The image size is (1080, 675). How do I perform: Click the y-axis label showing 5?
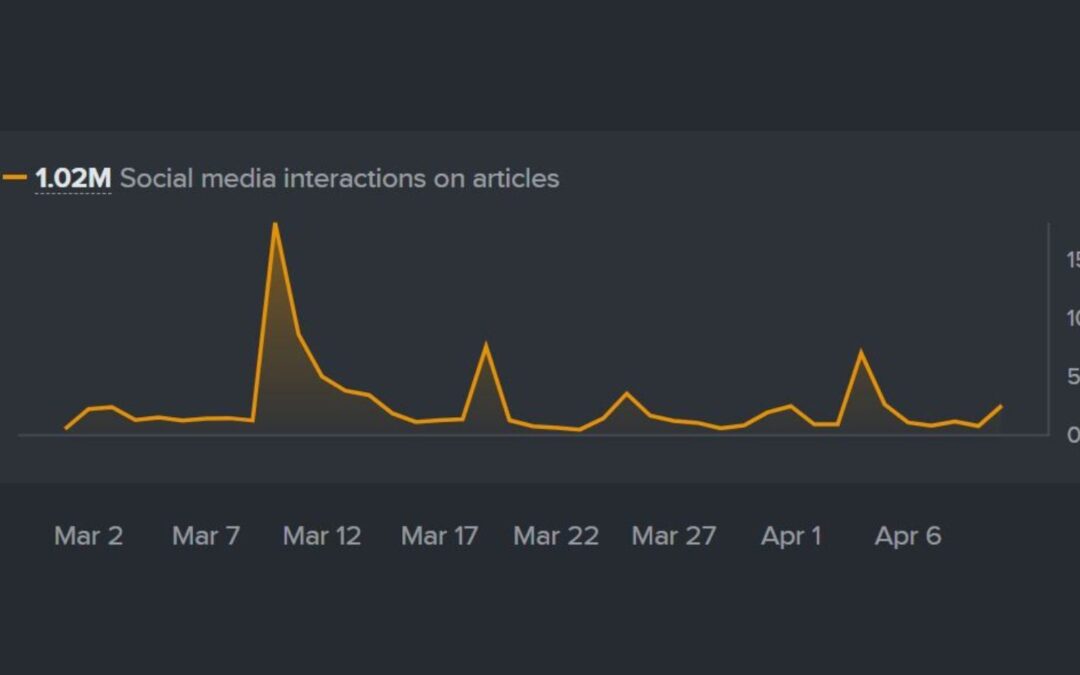click(x=1073, y=377)
